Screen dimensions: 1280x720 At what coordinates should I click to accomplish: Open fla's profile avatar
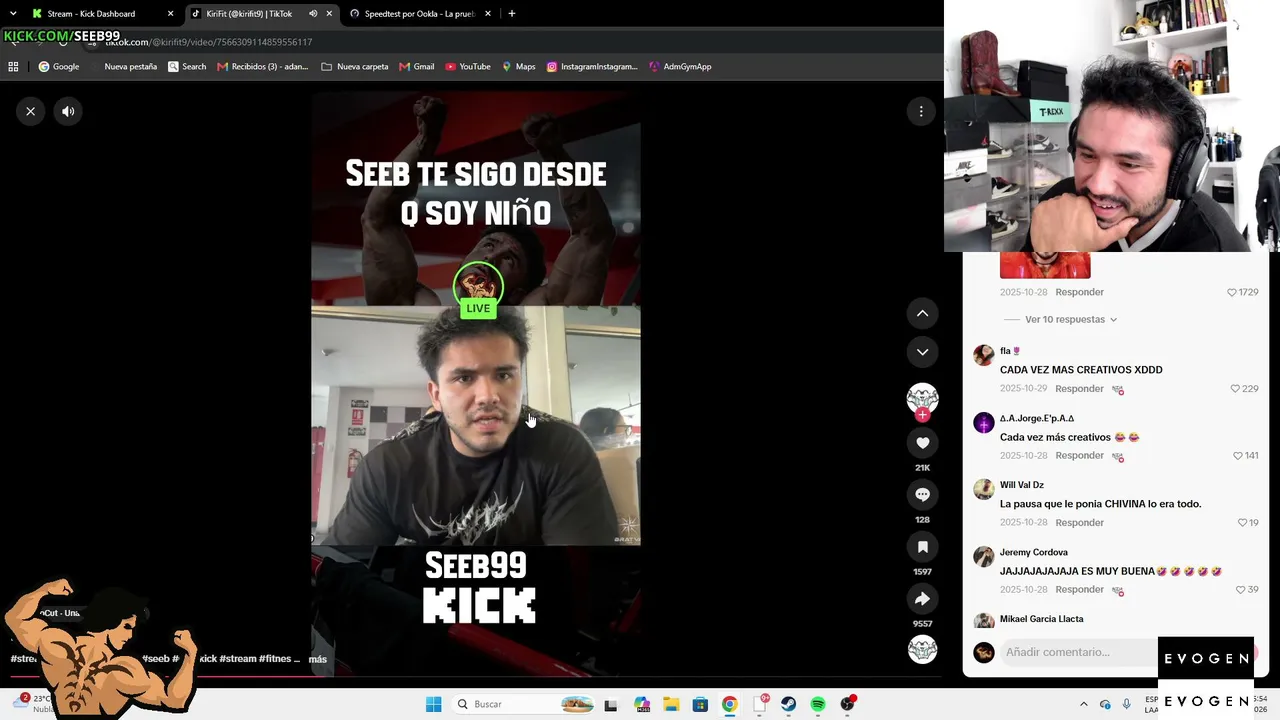point(984,355)
